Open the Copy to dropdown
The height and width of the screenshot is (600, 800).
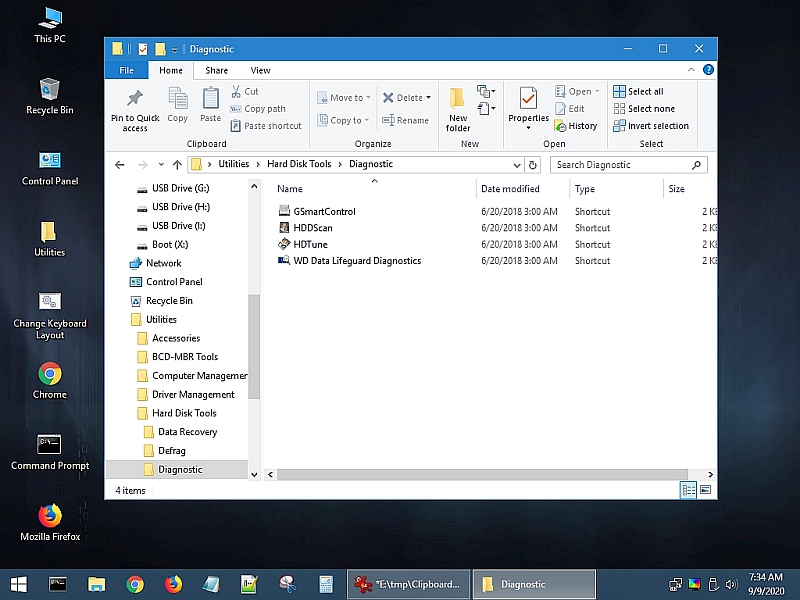tap(343, 120)
